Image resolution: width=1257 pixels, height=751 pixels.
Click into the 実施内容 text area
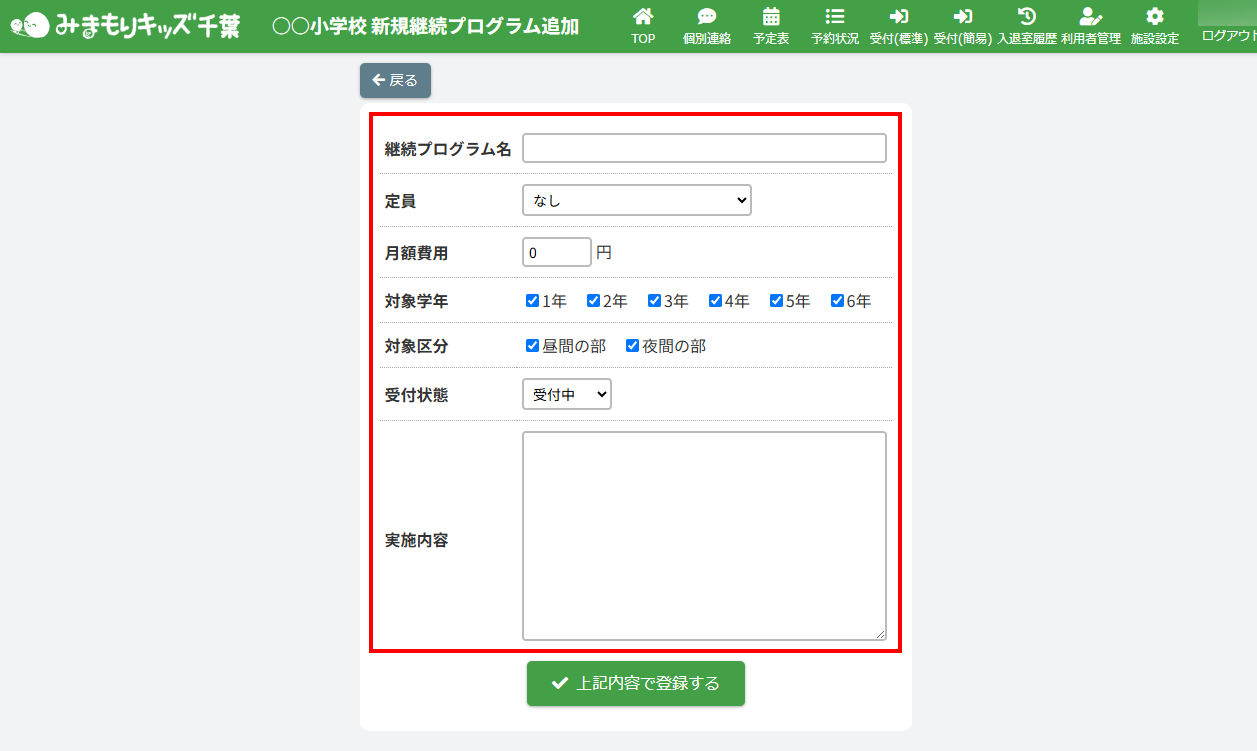point(704,535)
